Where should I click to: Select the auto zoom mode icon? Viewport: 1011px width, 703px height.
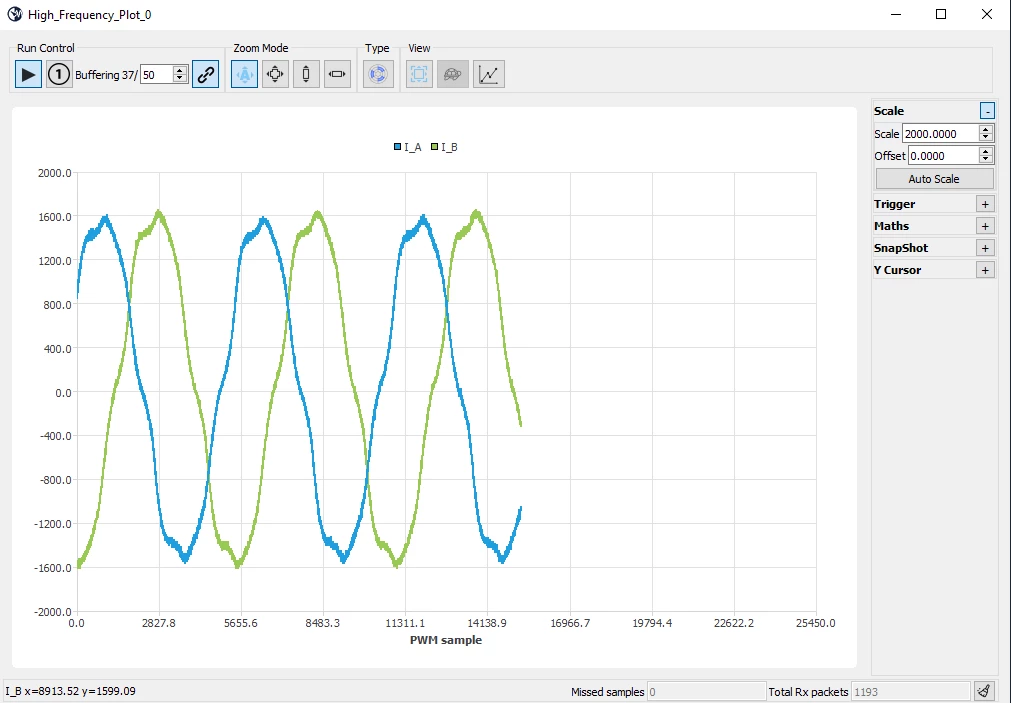(x=244, y=74)
